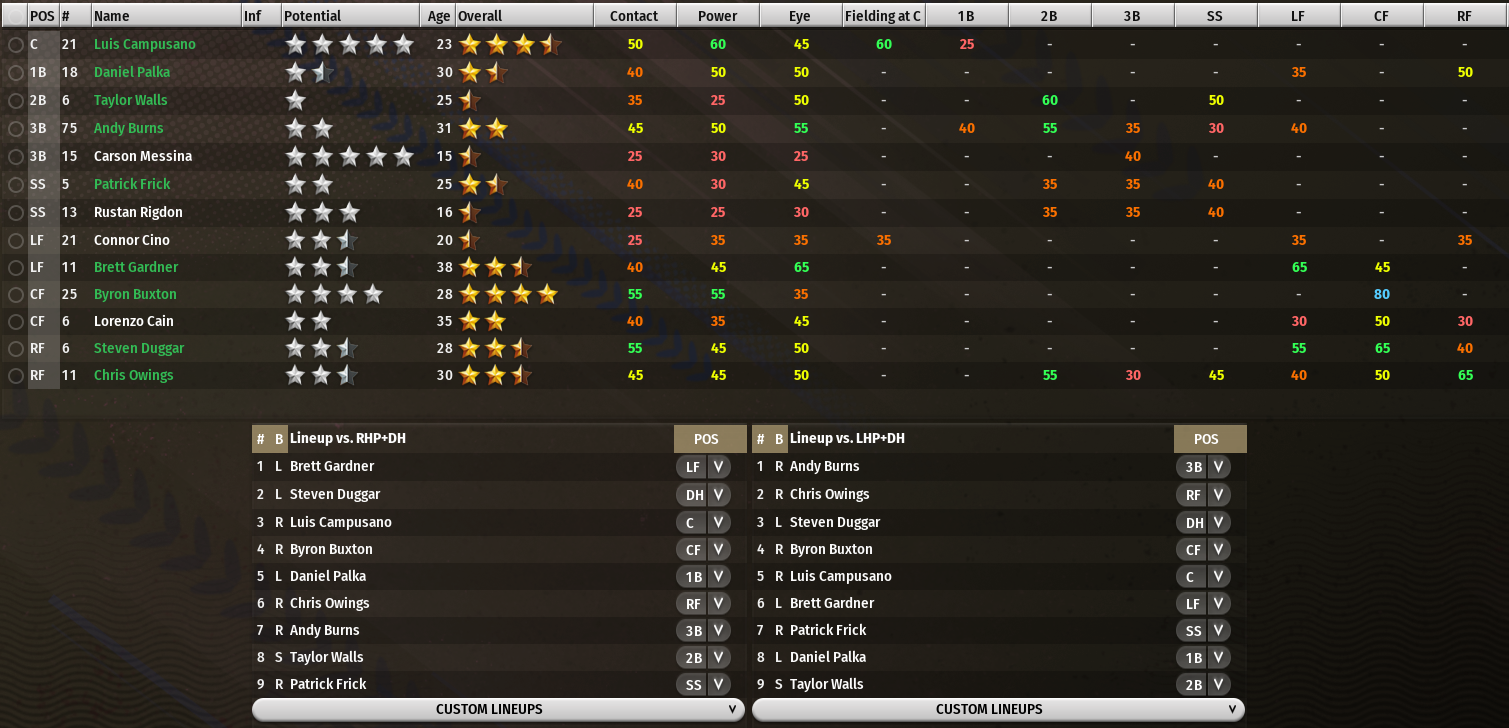Click Chris Owings's overall star rating

tap(495, 375)
